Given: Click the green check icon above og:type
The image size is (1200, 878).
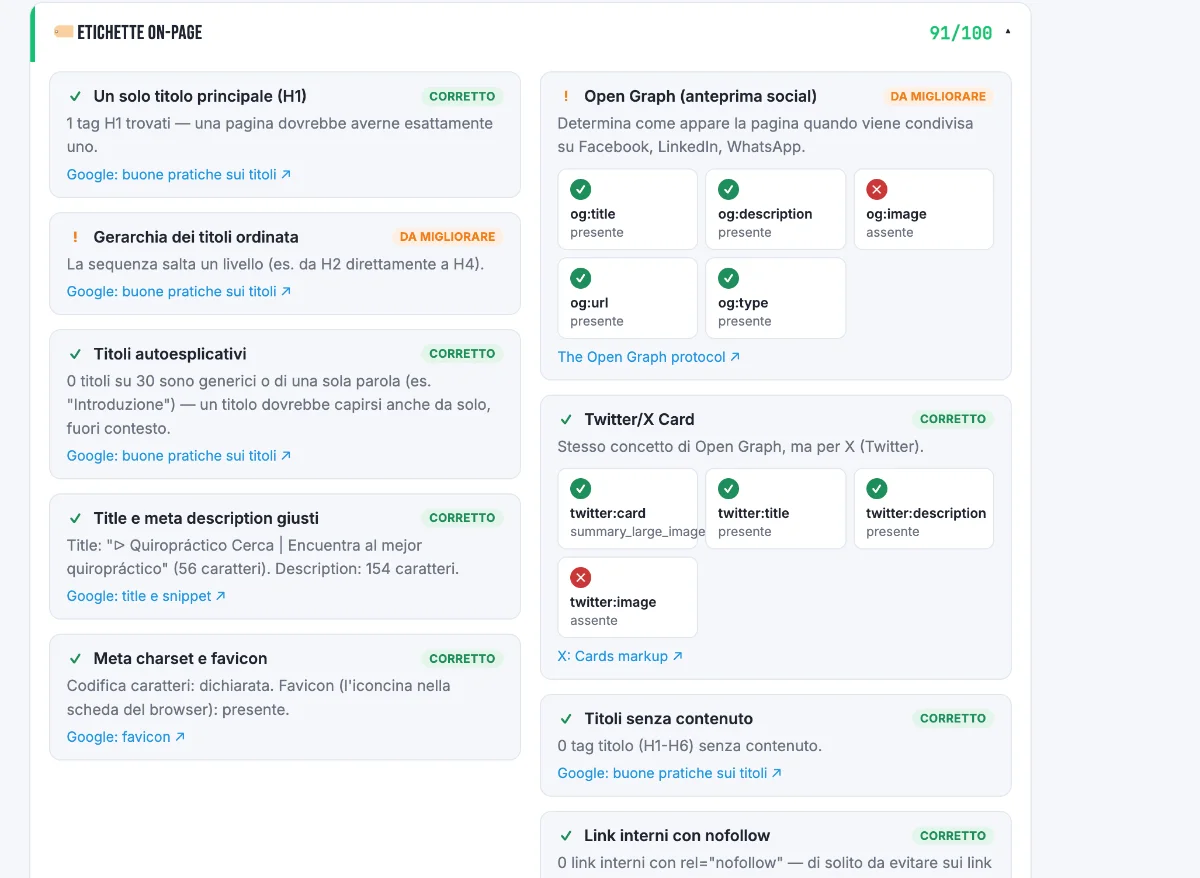Looking at the screenshot, I should [x=729, y=278].
